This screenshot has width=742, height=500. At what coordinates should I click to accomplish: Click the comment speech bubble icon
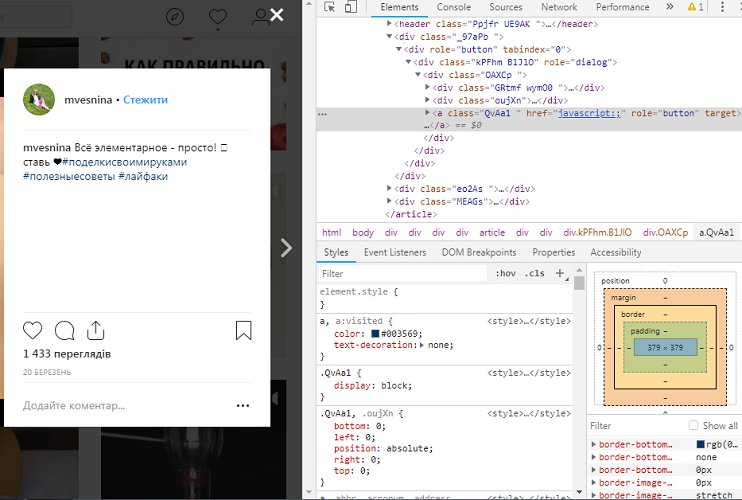click(64, 330)
